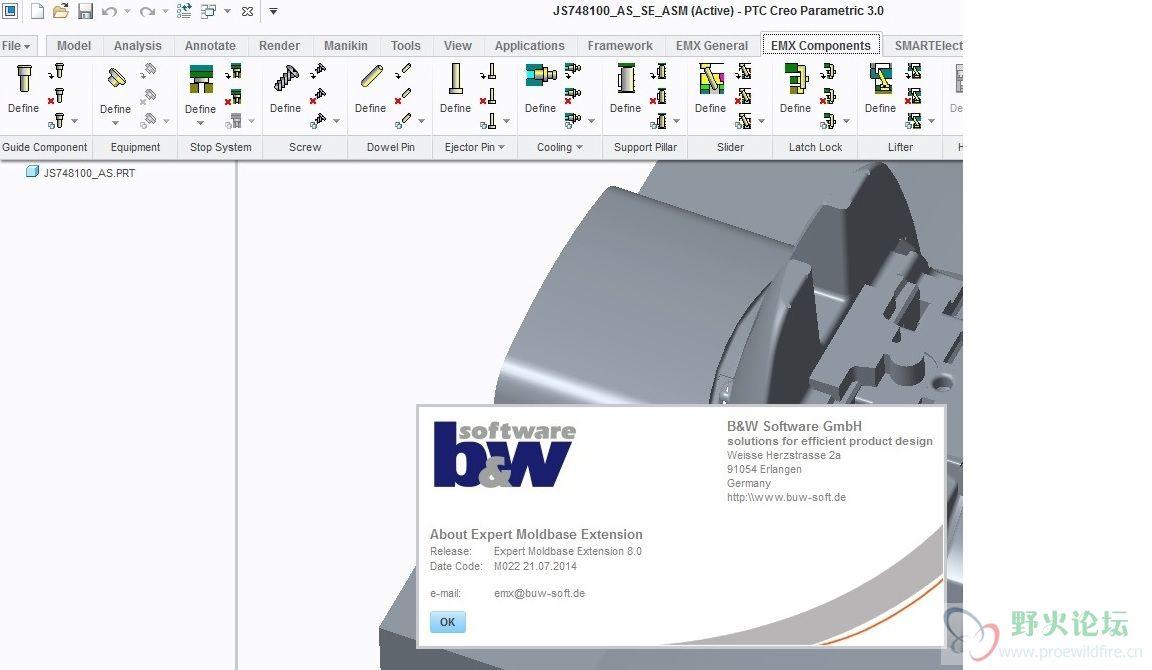
Task: Save the model with the floppy disk icon
Action: pos(85,11)
